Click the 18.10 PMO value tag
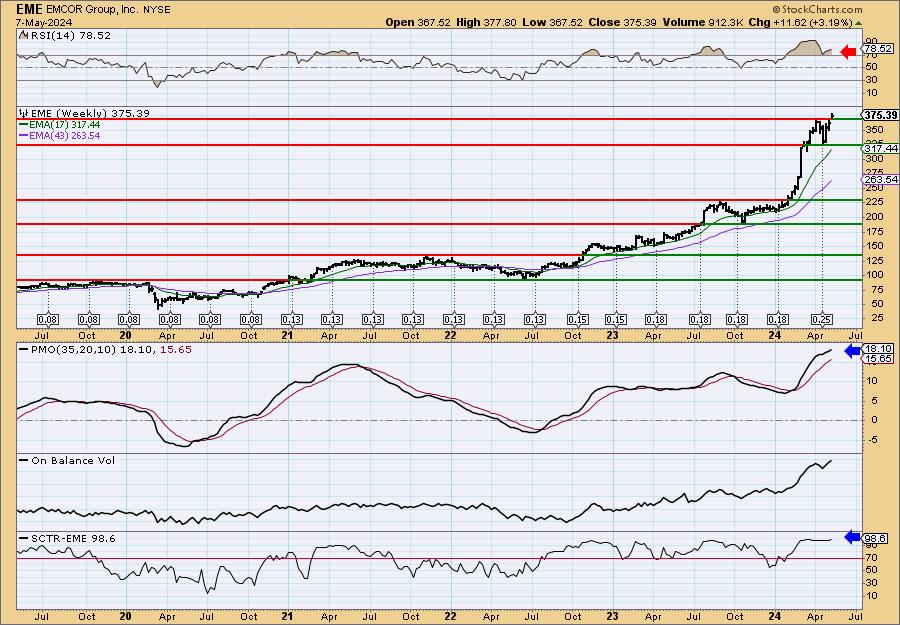 879,348
